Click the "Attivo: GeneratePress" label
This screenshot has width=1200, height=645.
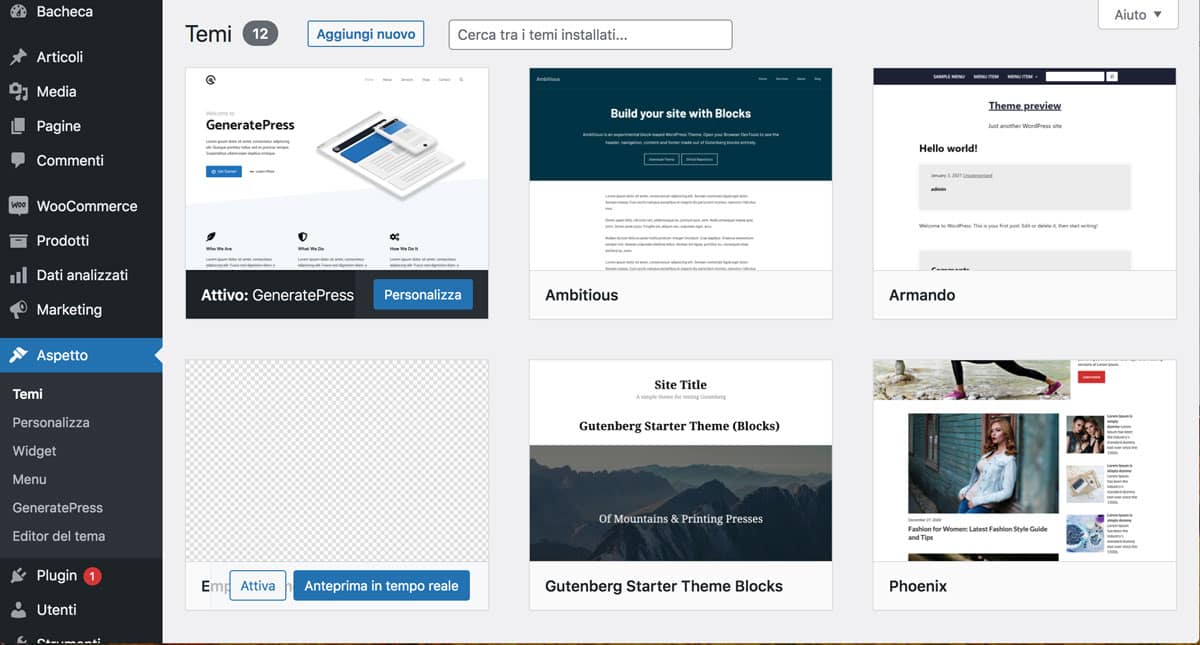277,295
